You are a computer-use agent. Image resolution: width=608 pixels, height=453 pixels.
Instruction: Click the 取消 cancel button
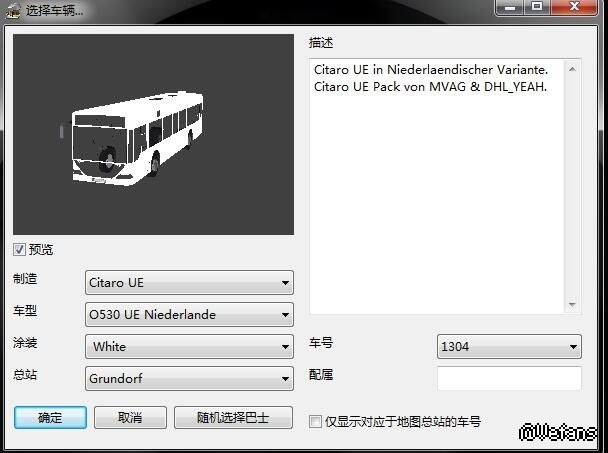tap(130, 417)
